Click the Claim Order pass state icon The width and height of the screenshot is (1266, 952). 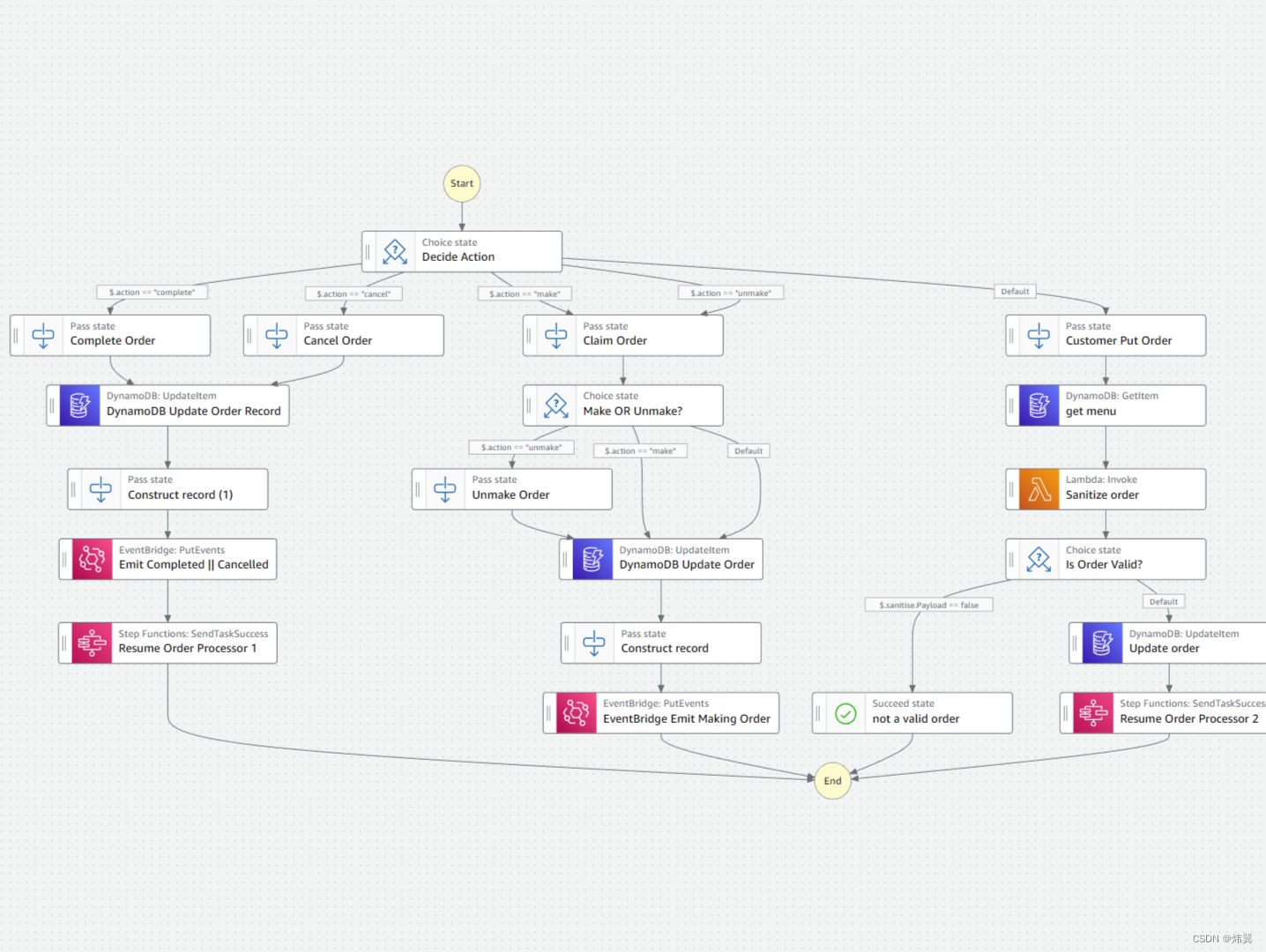(556, 335)
